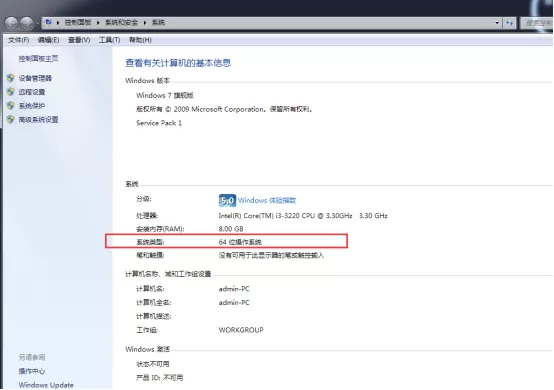
Task: Click the processor value Intel(R) Core(TM) i3-3220
Action: [x=303, y=215]
